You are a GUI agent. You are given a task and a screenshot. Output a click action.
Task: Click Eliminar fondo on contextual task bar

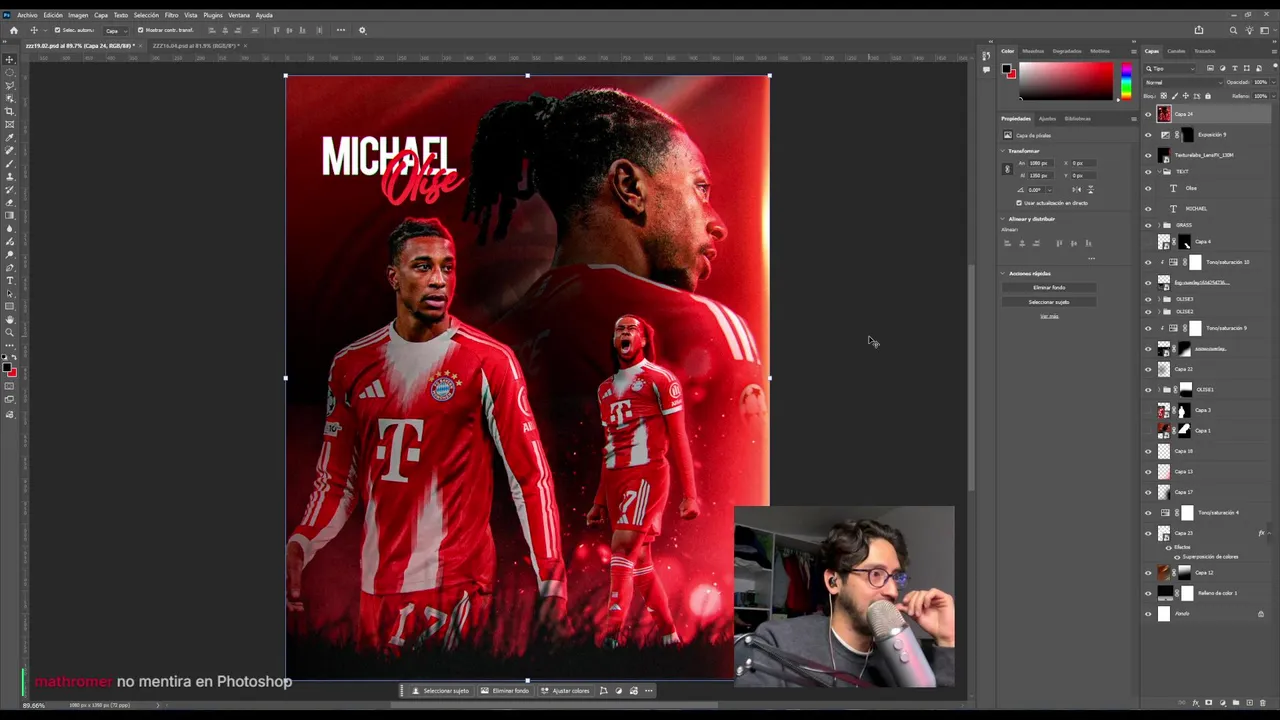[x=505, y=691]
